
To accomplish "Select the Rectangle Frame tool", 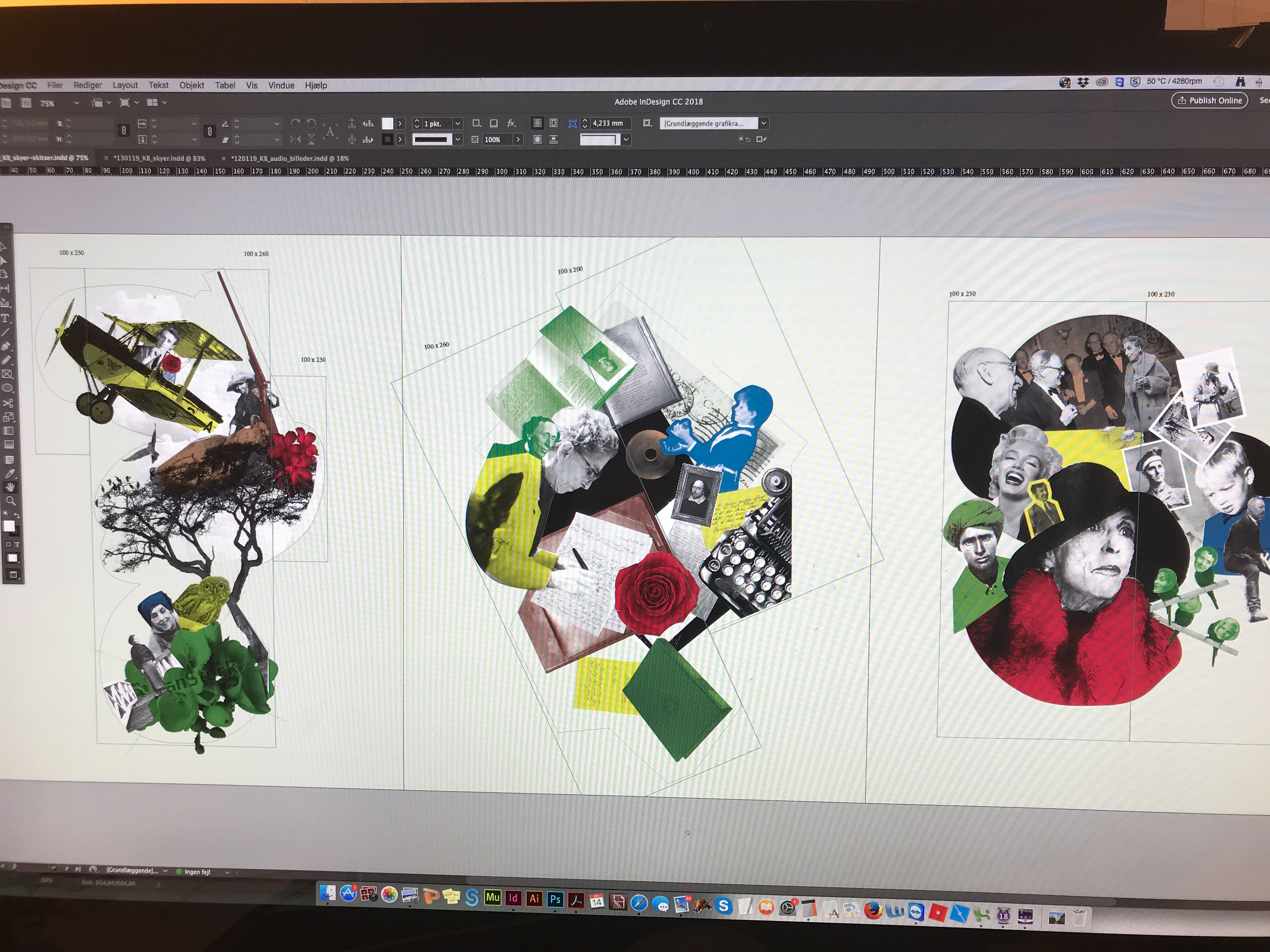I will coord(8,374).
